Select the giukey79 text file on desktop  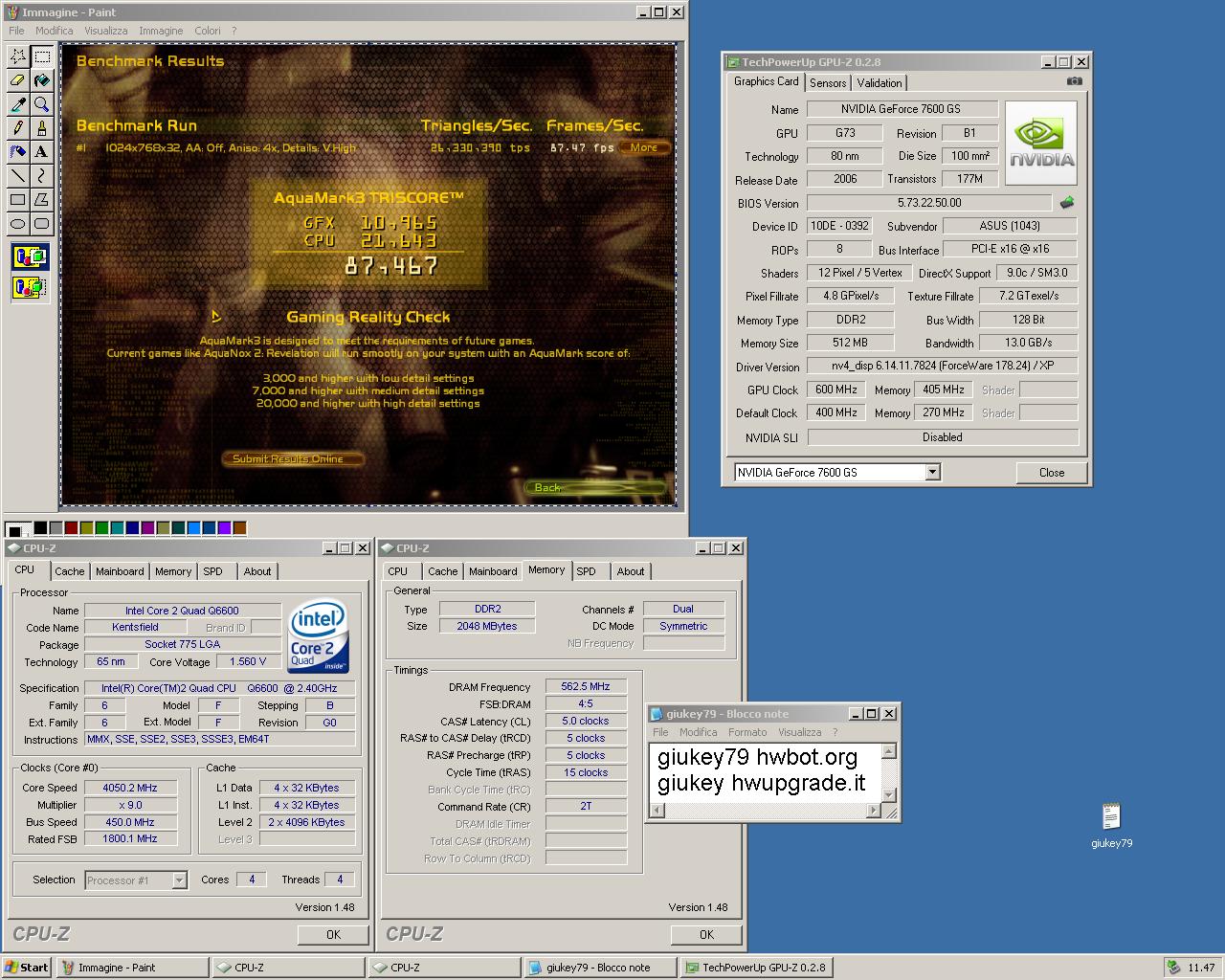(1111, 826)
